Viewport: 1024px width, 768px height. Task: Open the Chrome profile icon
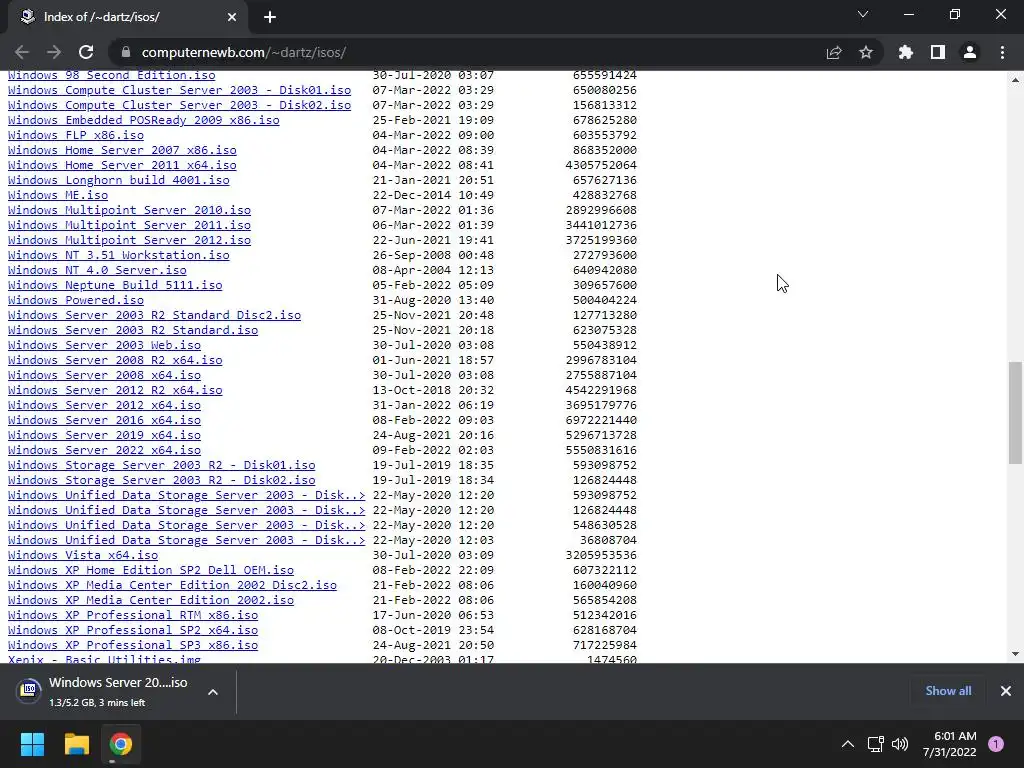click(970, 52)
